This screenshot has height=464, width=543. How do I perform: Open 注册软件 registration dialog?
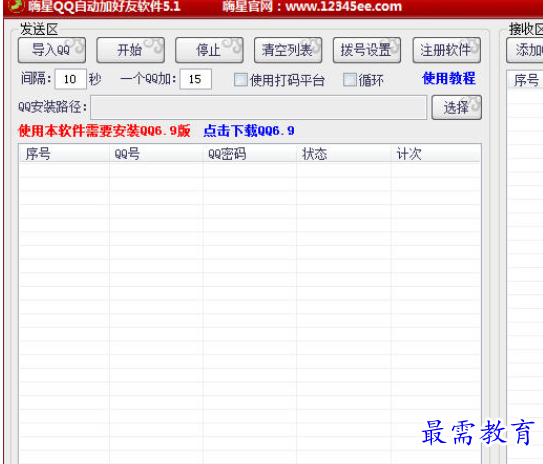(446, 50)
